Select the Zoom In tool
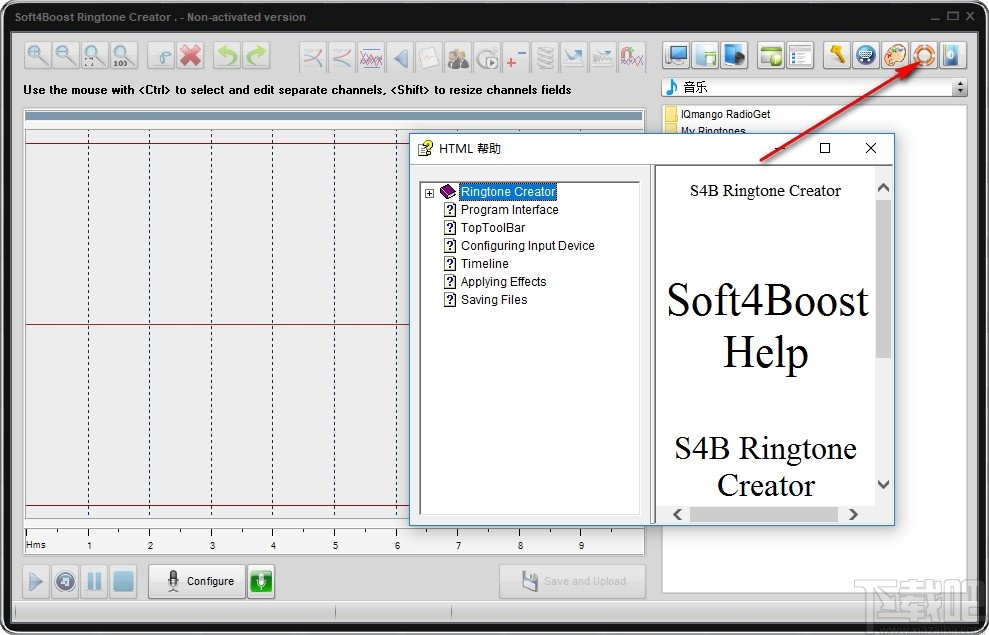989x635 pixels. pyautogui.click(x=37, y=55)
